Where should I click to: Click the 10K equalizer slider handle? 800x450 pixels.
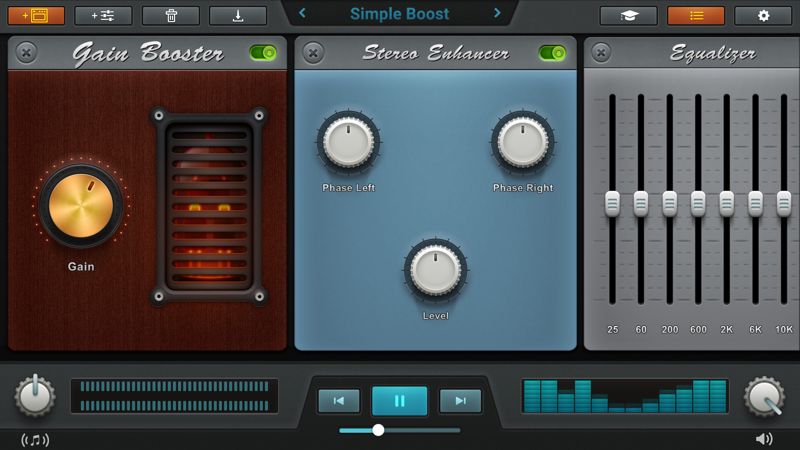pos(784,204)
